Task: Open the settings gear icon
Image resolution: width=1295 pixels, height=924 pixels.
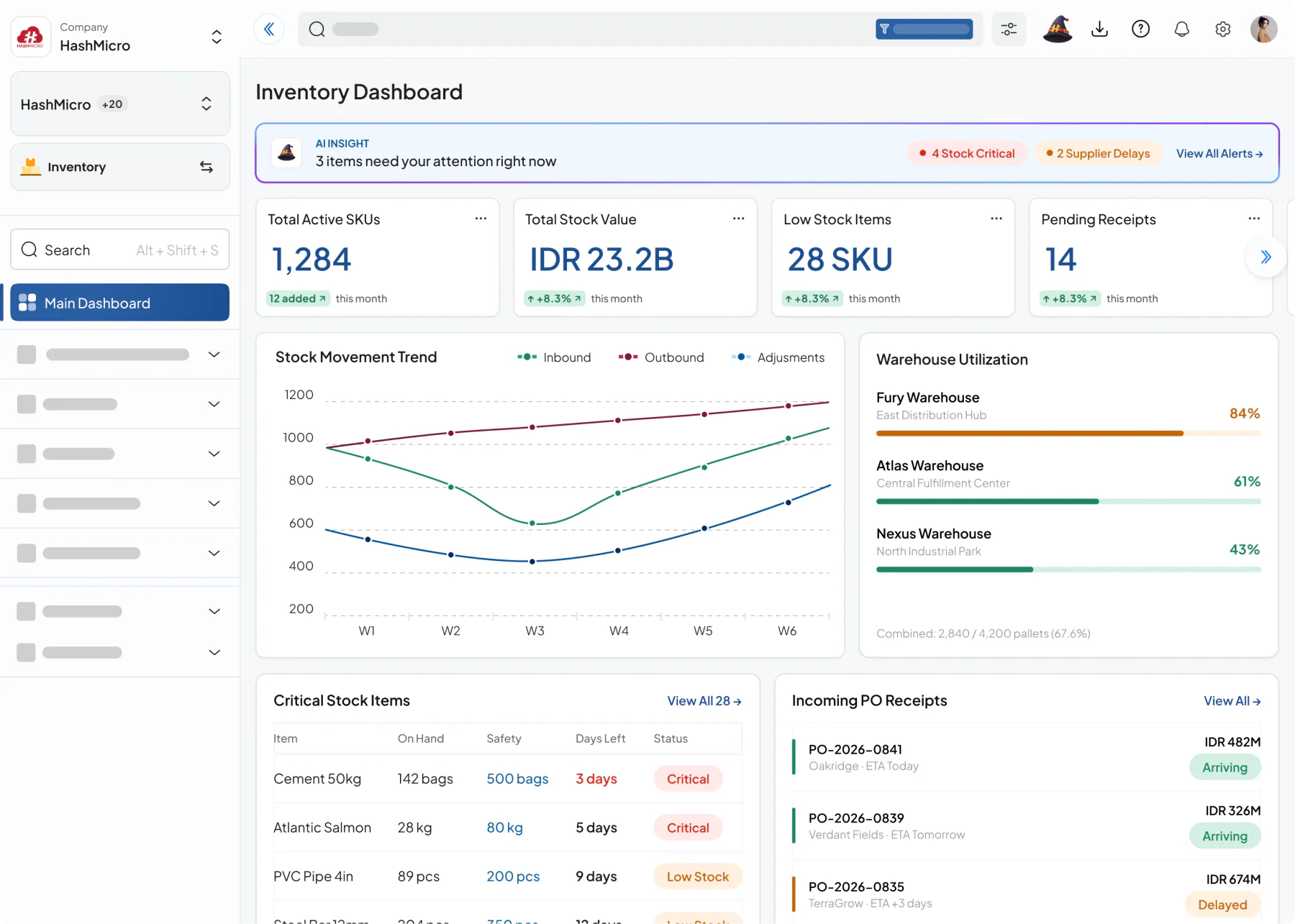Action: click(1222, 29)
